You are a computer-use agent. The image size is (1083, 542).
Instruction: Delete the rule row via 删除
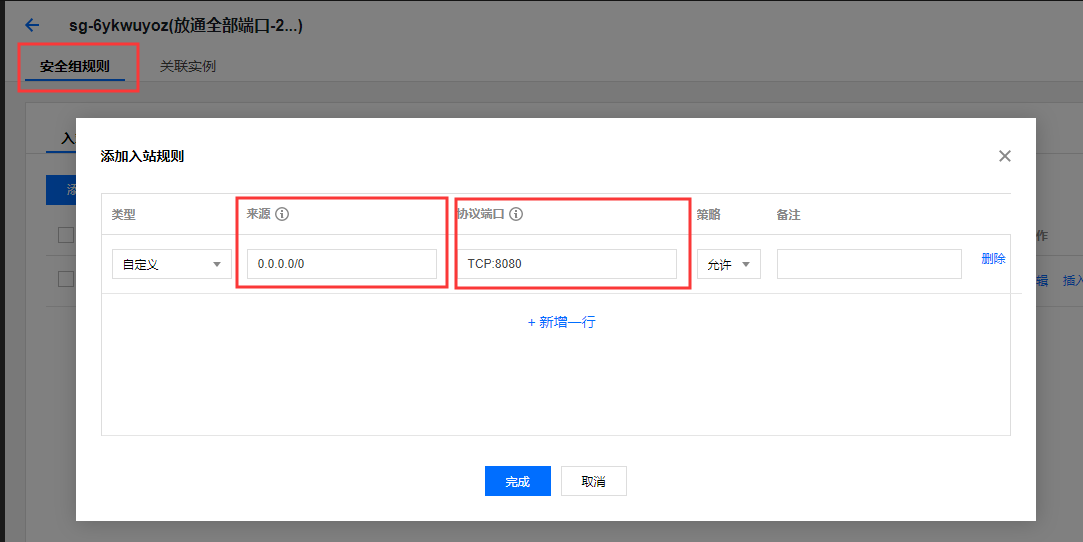[x=993, y=258]
